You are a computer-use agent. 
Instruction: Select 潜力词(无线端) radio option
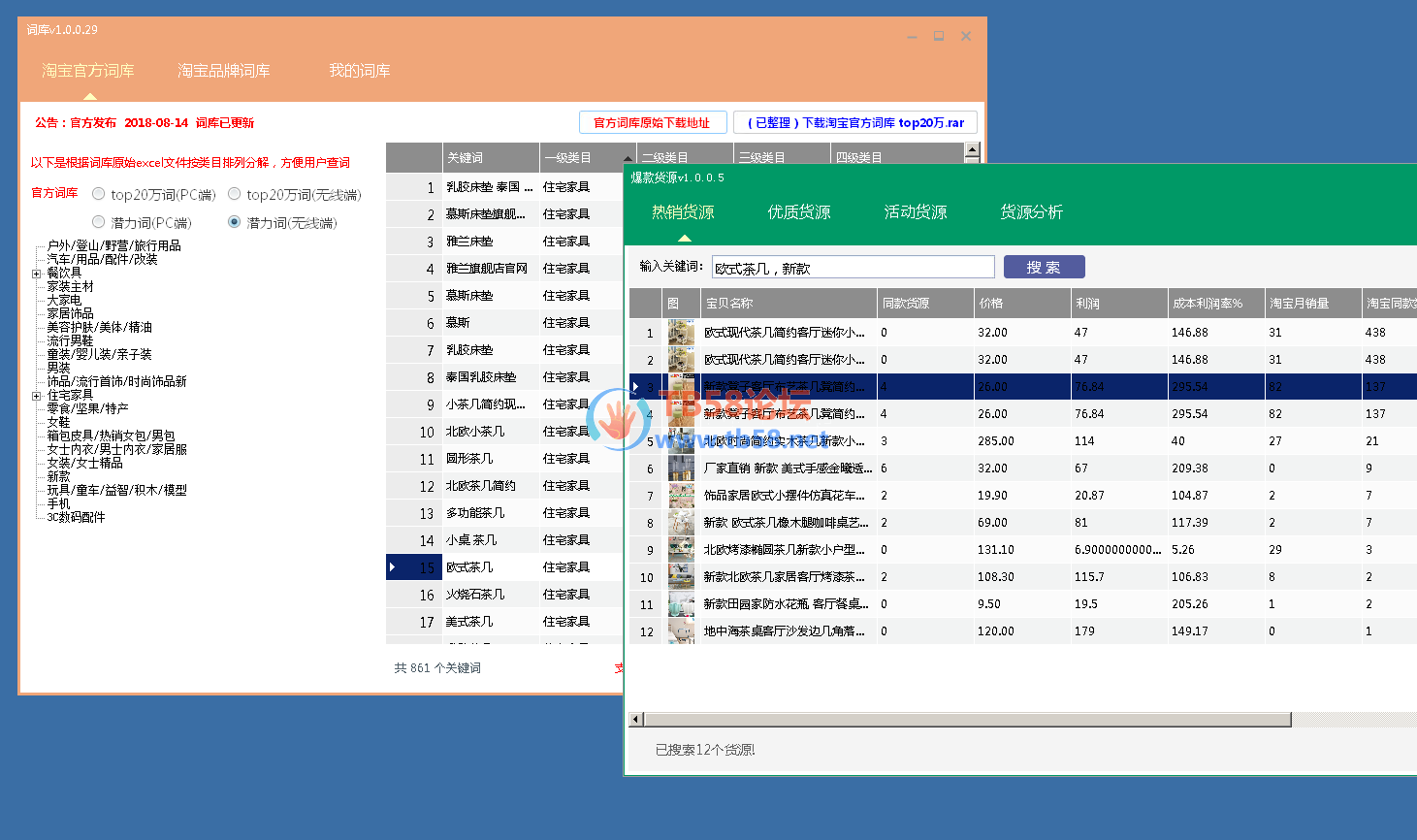click(x=235, y=222)
